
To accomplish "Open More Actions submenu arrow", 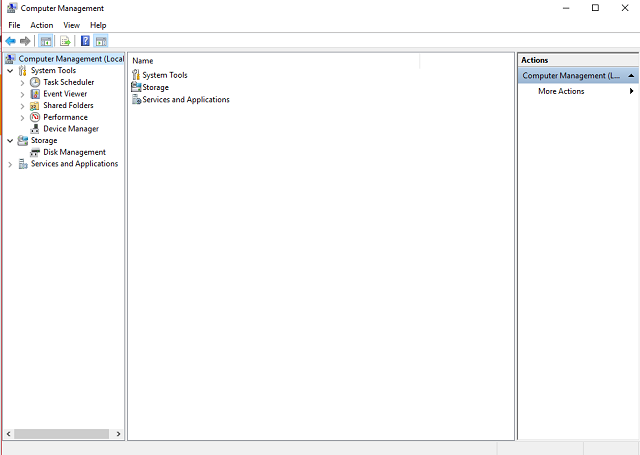I will [631, 91].
